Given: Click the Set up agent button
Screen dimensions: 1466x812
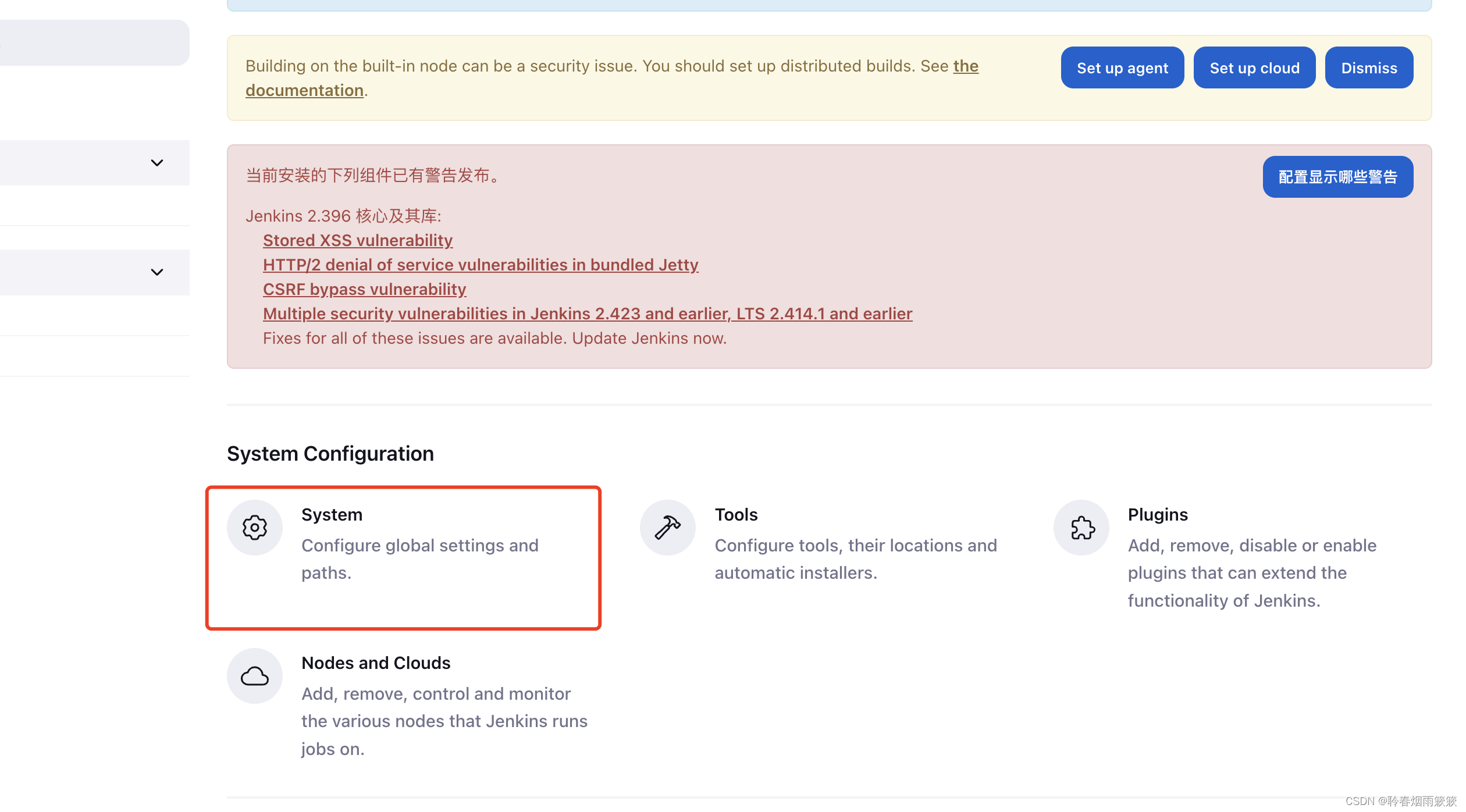Looking at the screenshot, I should pyautogui.click(x=1122, y=67).
